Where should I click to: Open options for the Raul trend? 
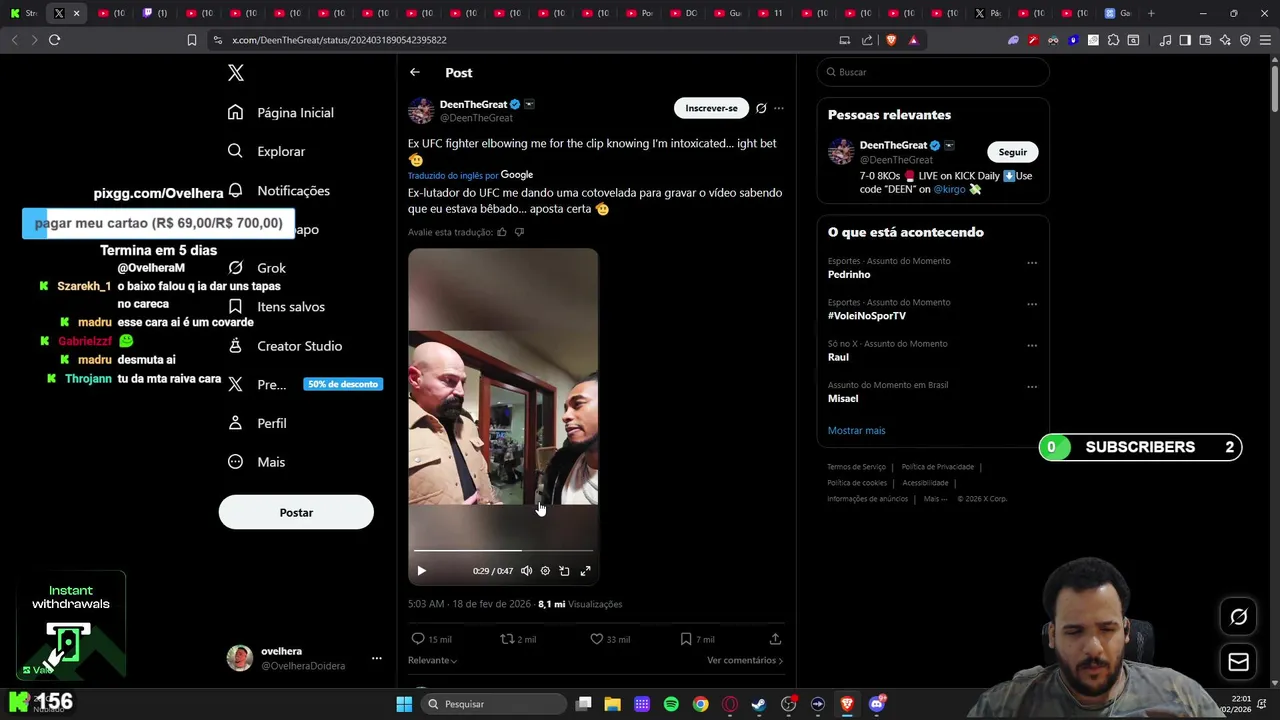1032,346
